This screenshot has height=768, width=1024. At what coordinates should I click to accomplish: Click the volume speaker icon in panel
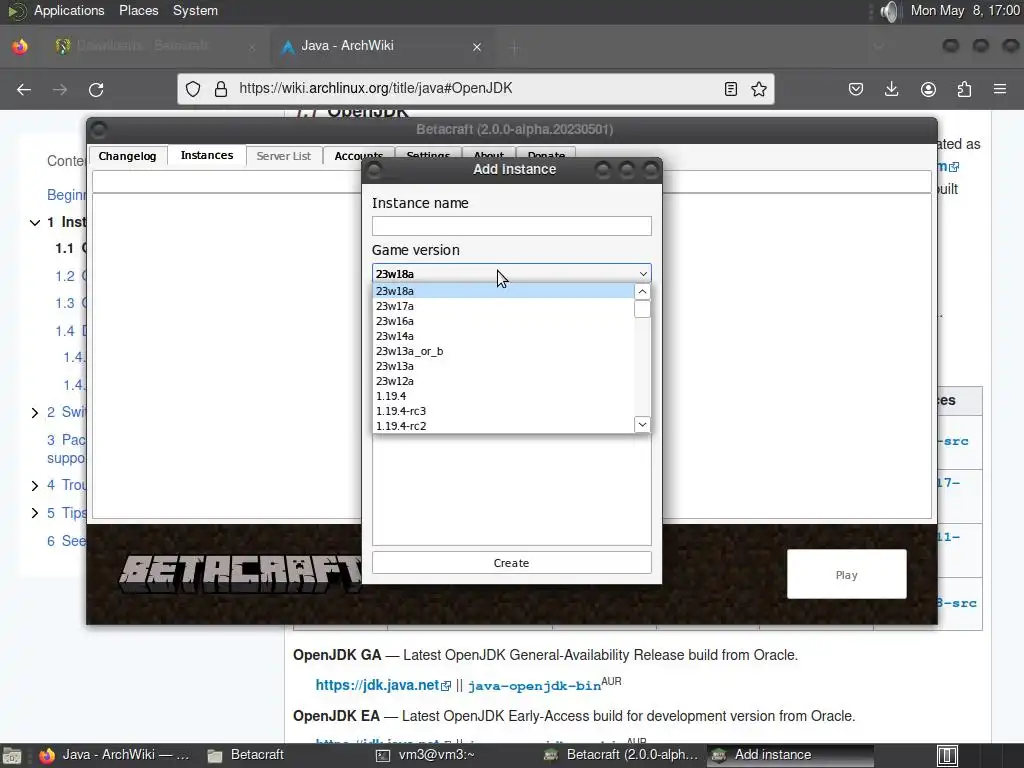[x=889, y=11]
